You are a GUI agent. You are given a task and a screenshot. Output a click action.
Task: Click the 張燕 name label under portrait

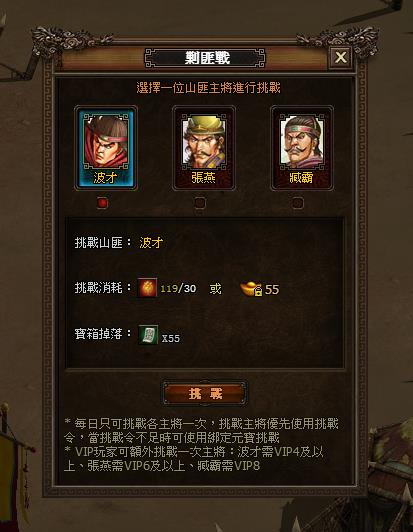click(x=204, y=177)
